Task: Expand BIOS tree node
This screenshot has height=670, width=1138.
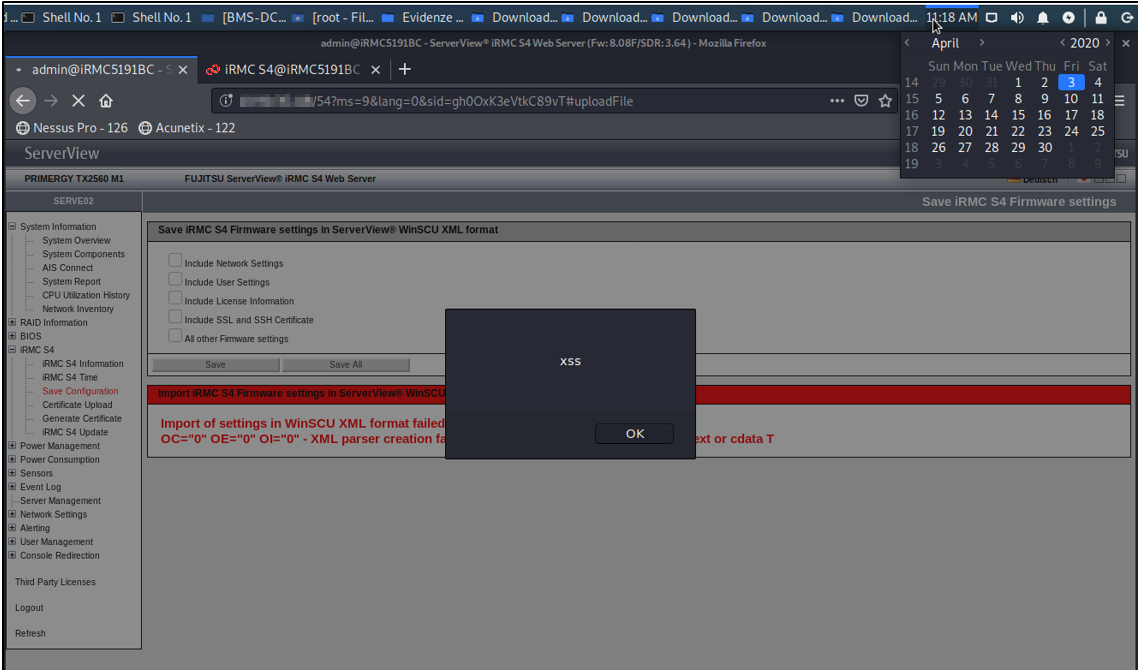Action: coord(12,336)
